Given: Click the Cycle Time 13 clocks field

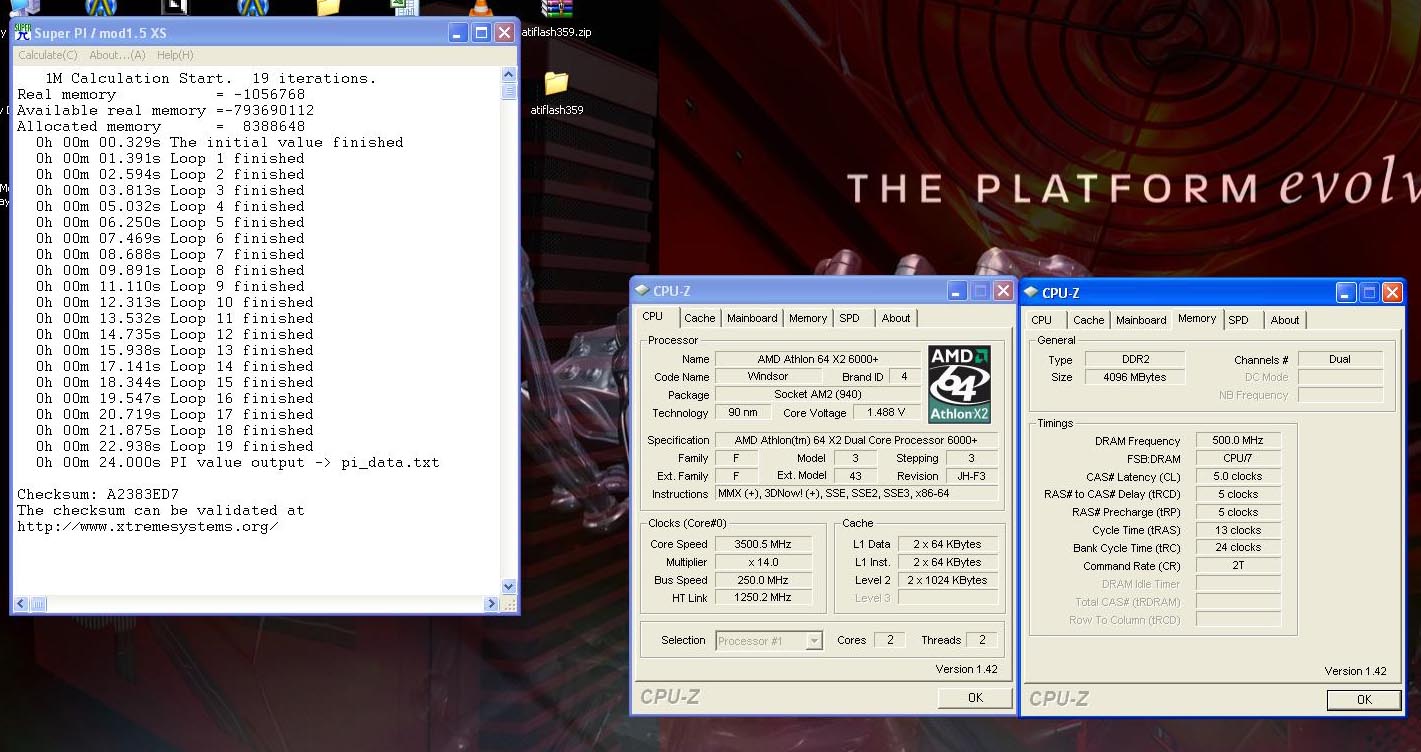Looking at the screenshot, I should (x=1238, y=531).
